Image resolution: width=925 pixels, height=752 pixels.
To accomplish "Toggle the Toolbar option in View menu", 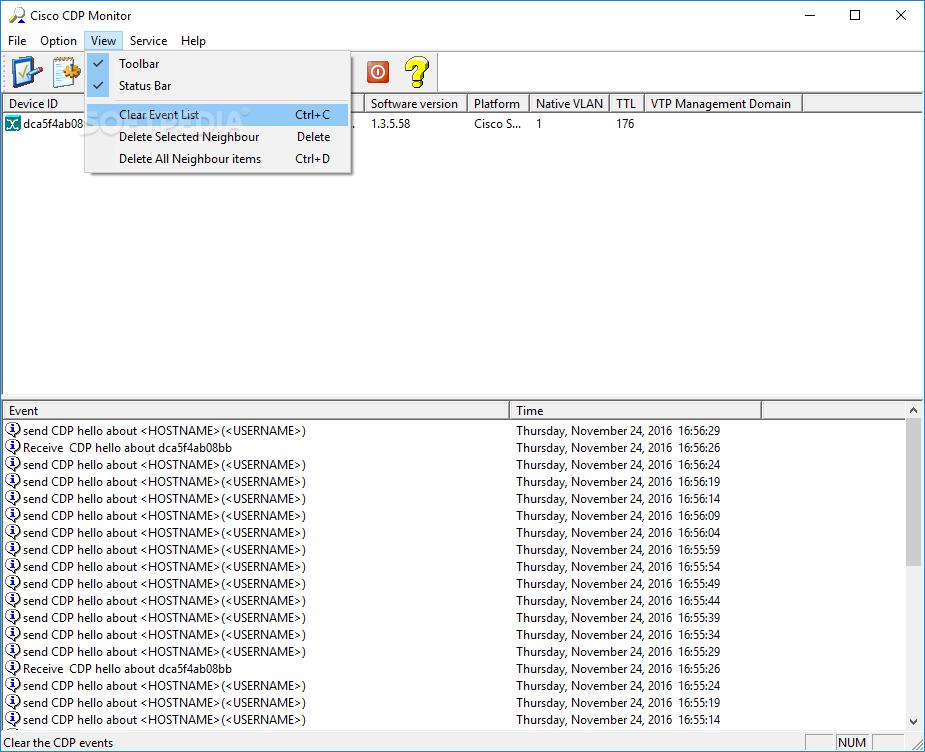I will point(218,64).
